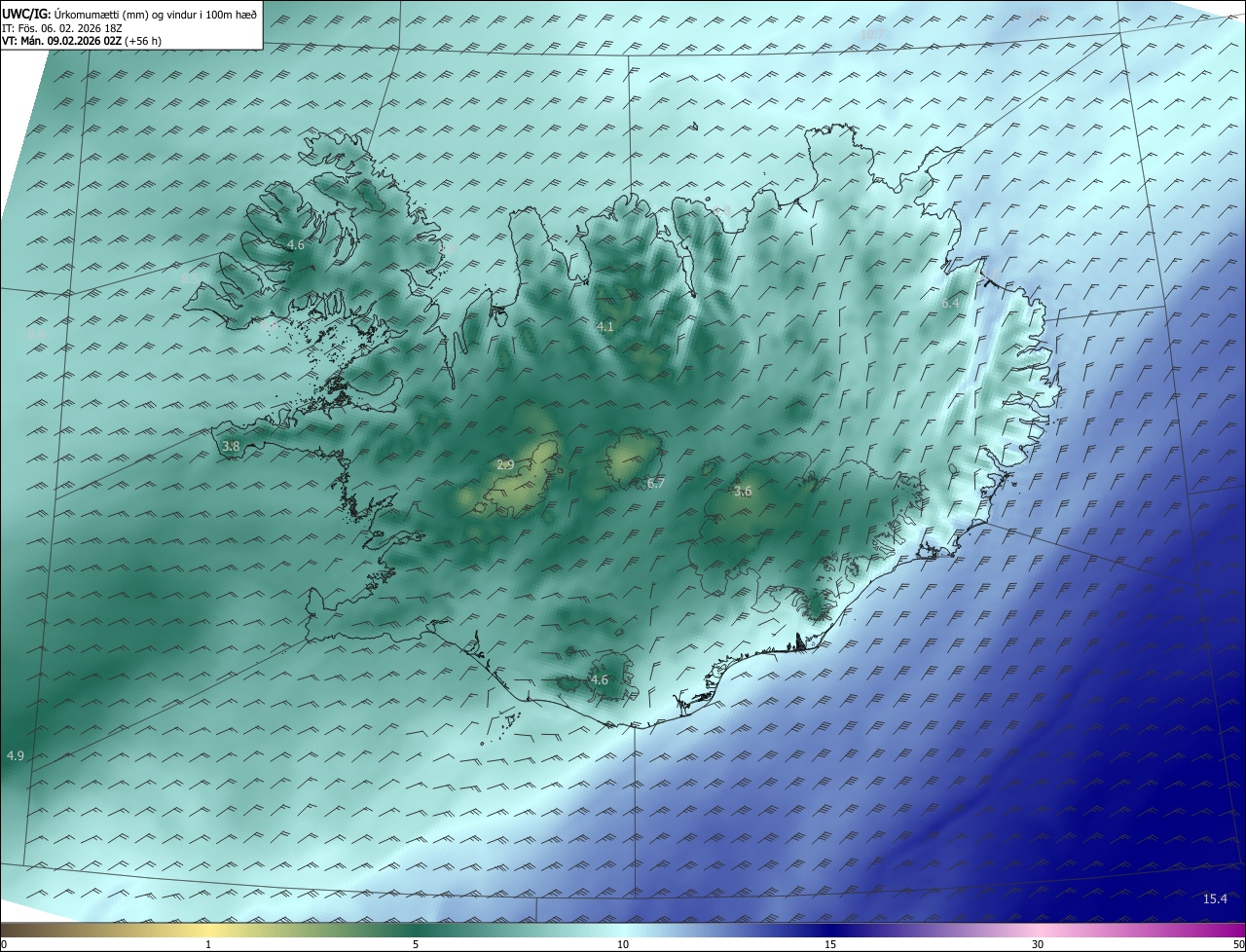
Task: Click the 0 tick label on color scale
Action: [4, 945]
